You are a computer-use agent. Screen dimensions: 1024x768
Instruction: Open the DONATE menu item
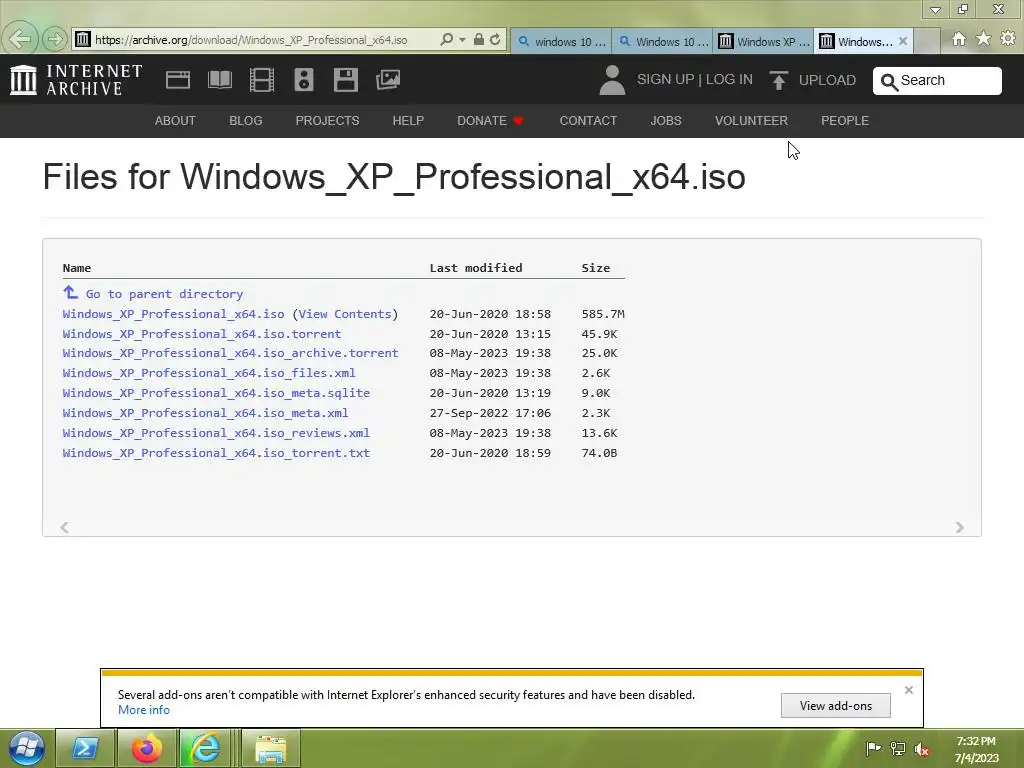pyautogui.click(x=490, y=121)
